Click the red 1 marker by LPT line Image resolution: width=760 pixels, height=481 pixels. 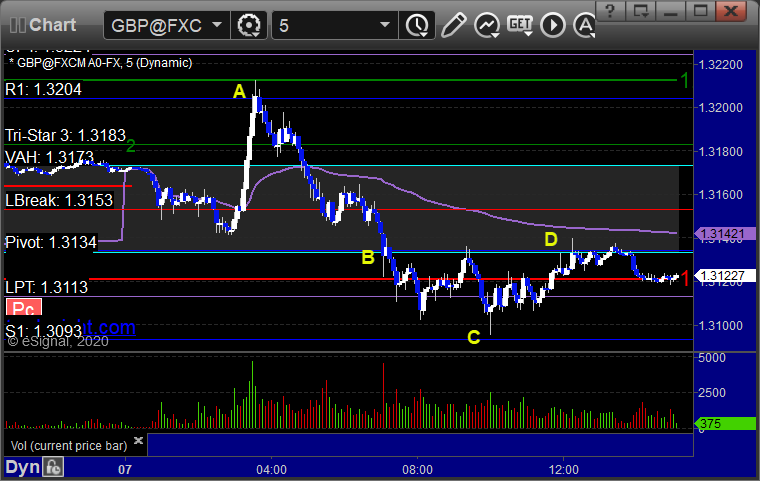[684, 278]
